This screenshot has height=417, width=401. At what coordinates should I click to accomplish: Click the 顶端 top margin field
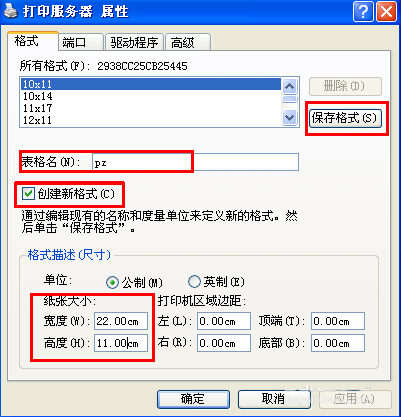click(x=338, y=321)
